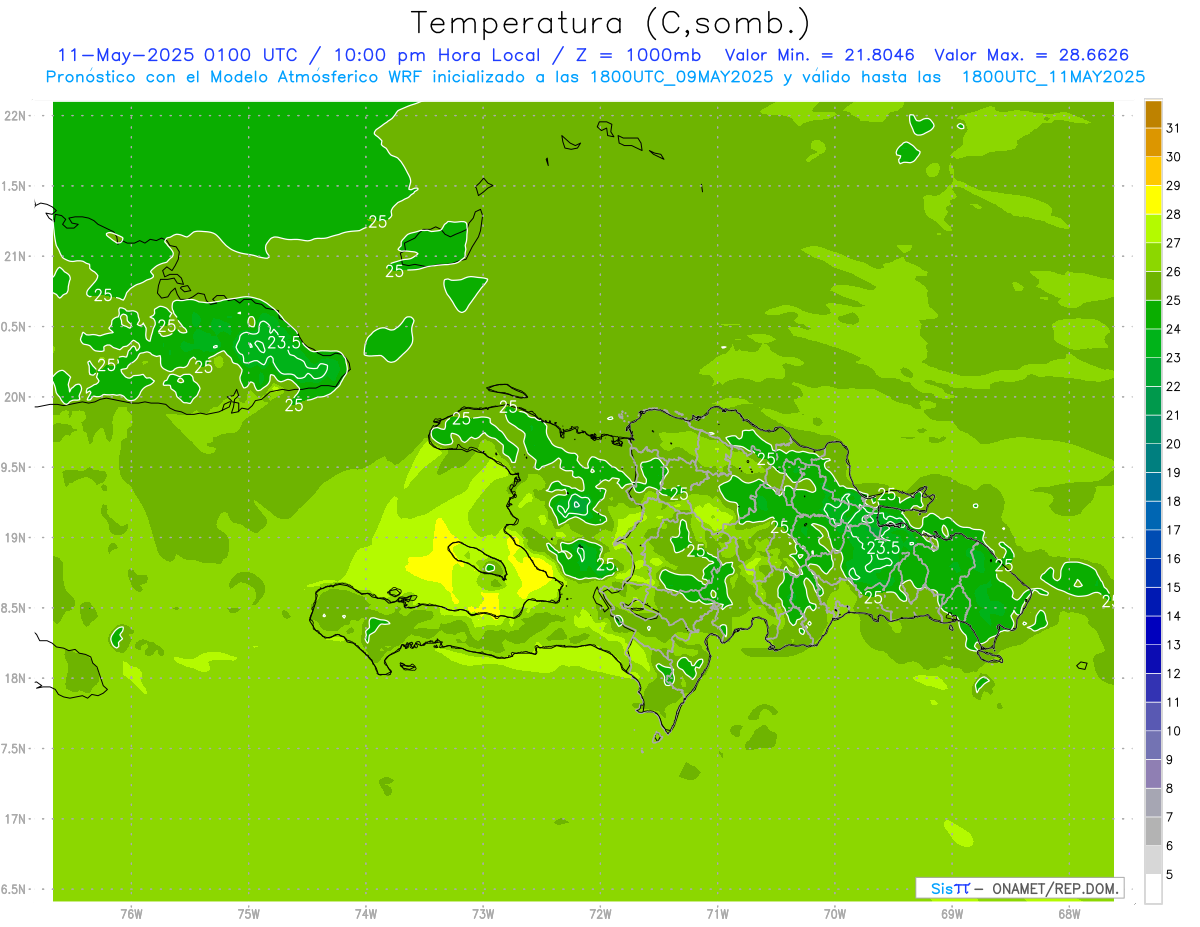Click the "71W" longitude label
Image resolution: width=1200 pixels, height=927 pixels.
pos(717,913)
